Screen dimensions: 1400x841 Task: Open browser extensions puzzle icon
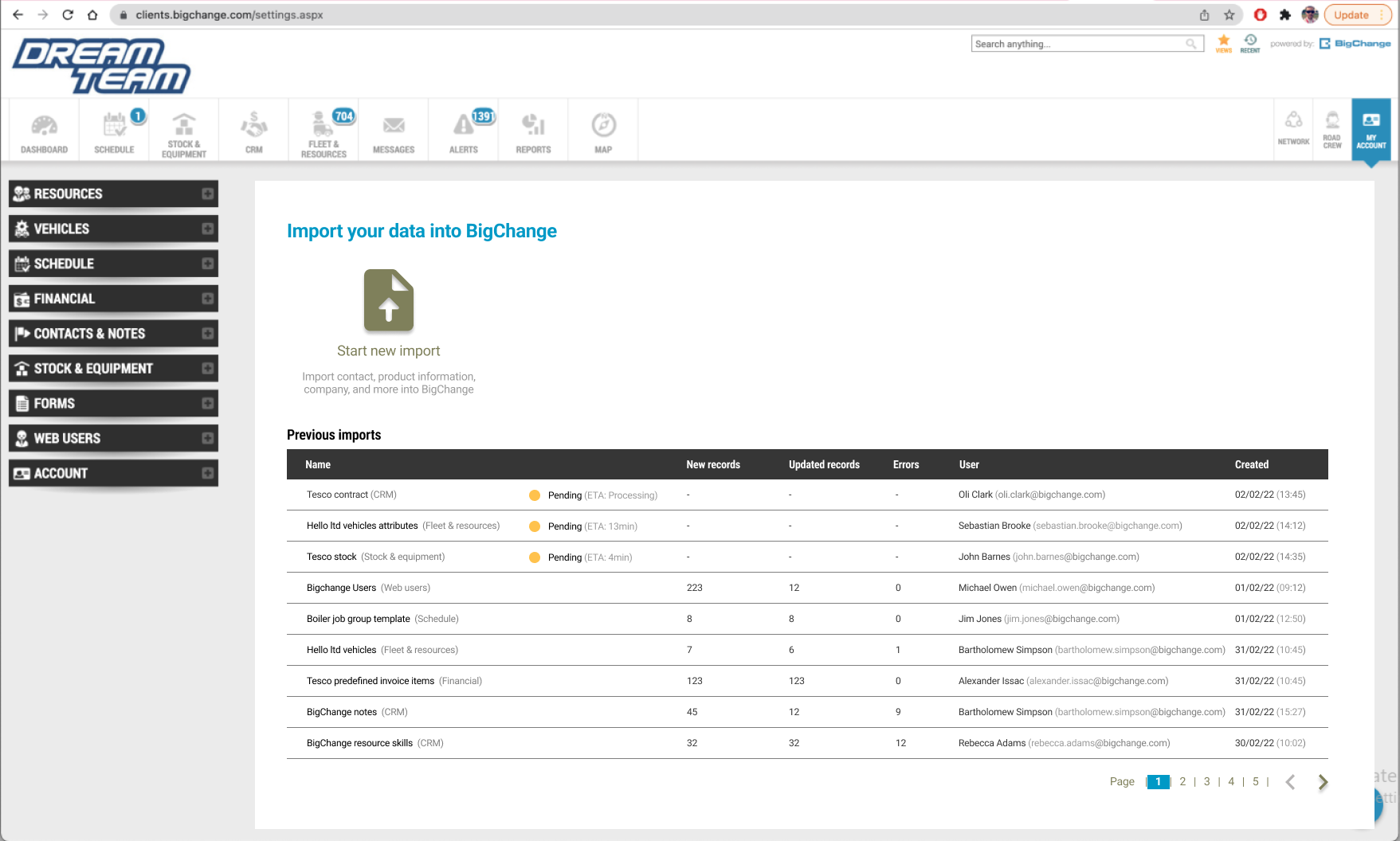point(1284,14)
